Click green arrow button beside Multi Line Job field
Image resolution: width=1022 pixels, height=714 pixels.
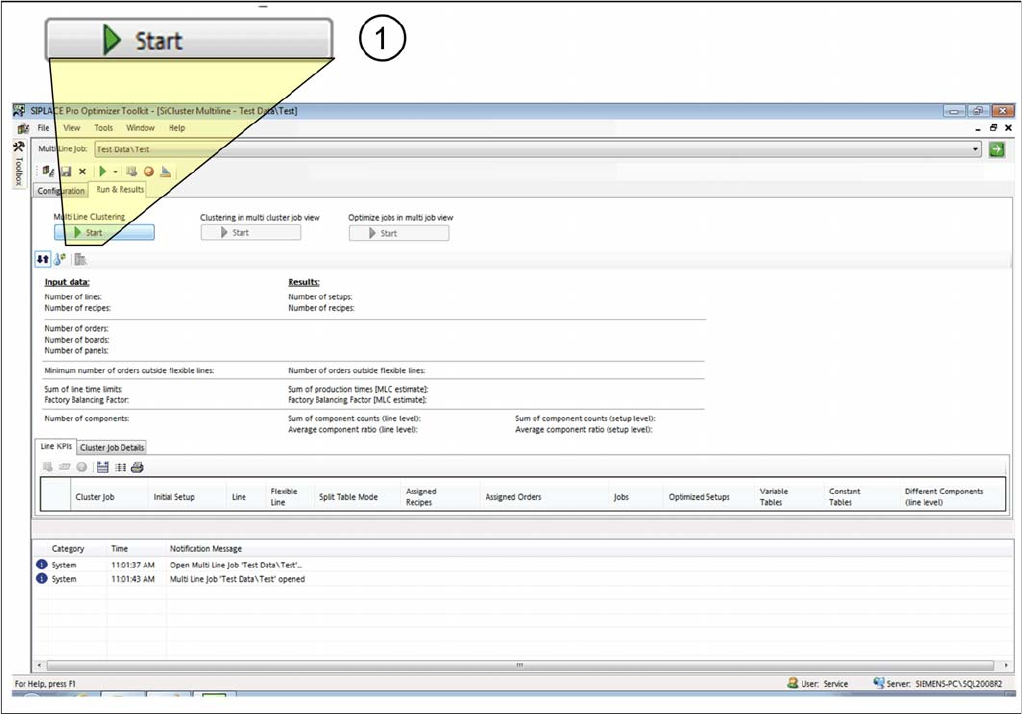coord(996,149)
